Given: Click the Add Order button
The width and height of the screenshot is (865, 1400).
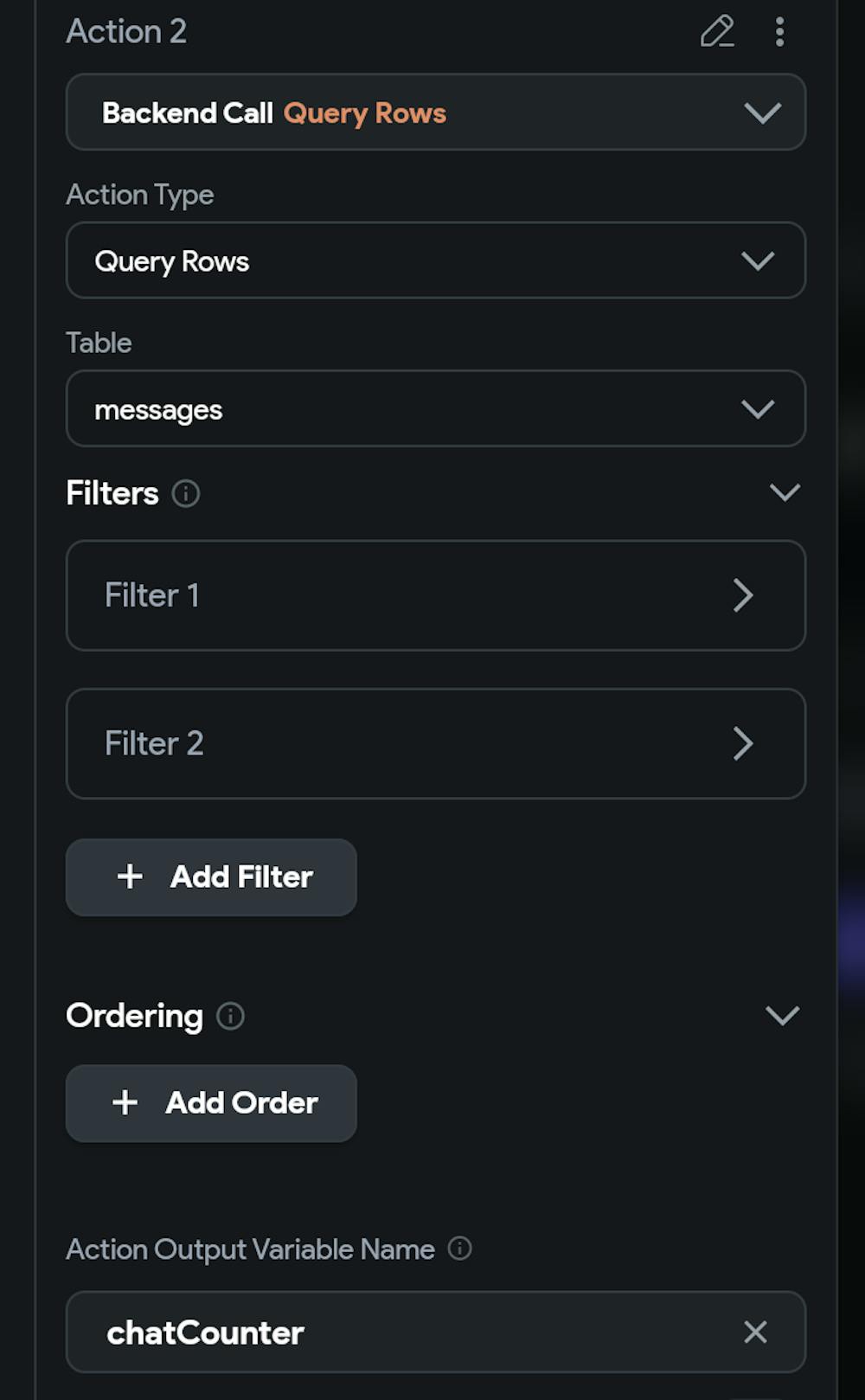Looking at the screenshot, I should click(211, 1103).
